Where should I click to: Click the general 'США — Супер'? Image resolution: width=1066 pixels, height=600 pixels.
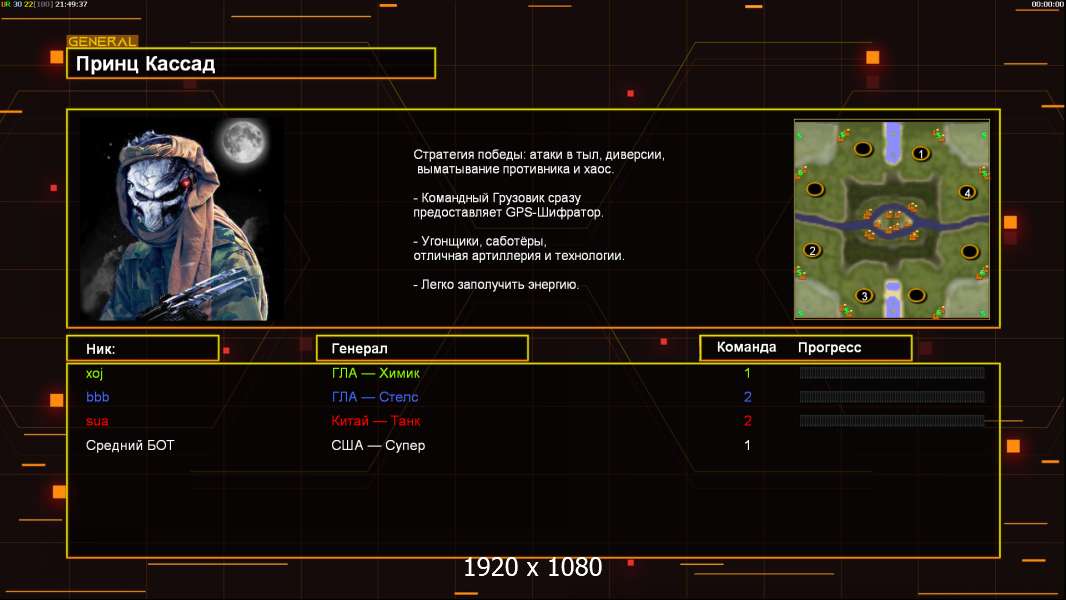click(x=378, y=446)
